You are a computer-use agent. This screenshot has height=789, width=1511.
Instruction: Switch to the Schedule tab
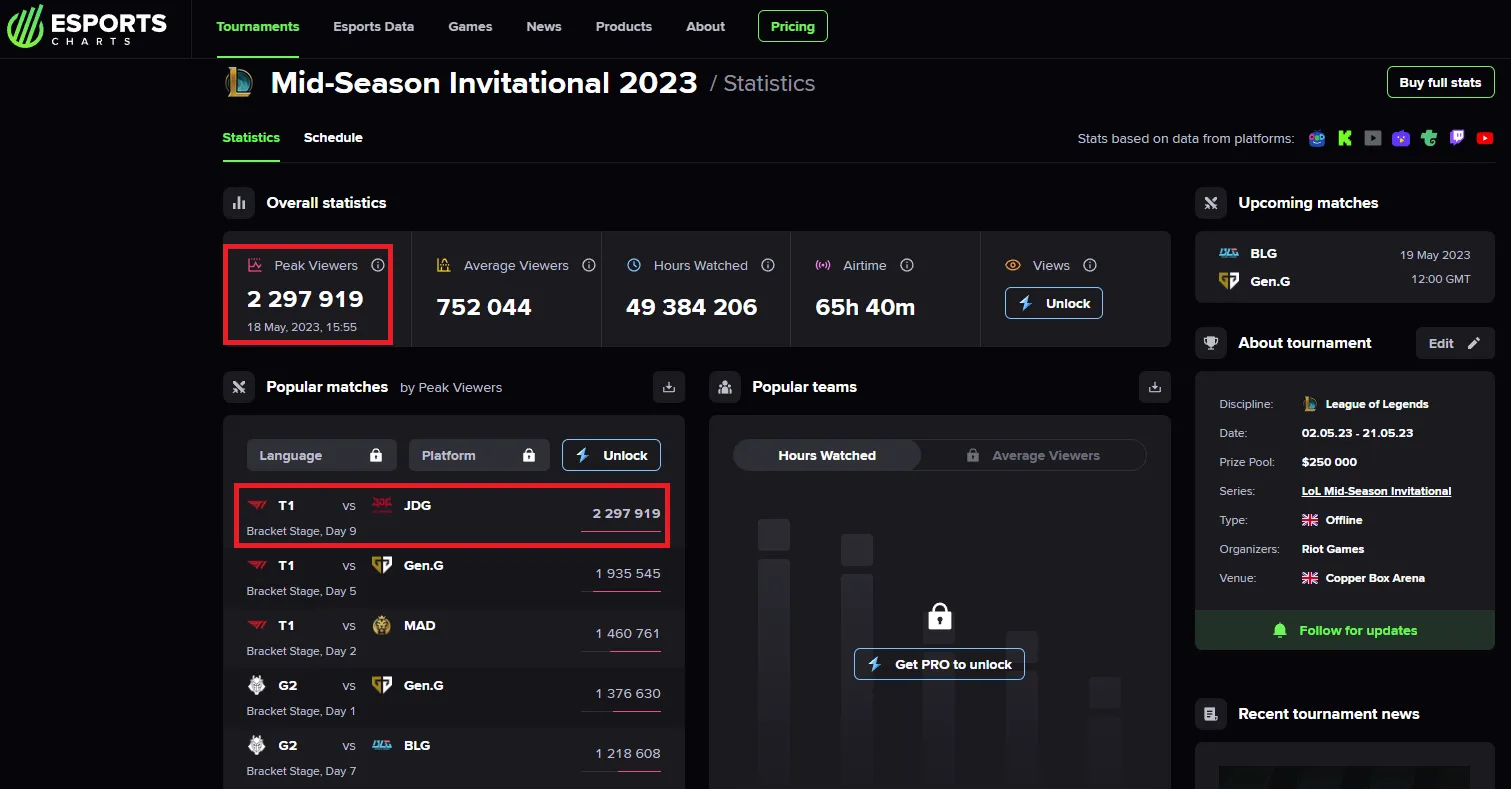click(x=333, y=137)
